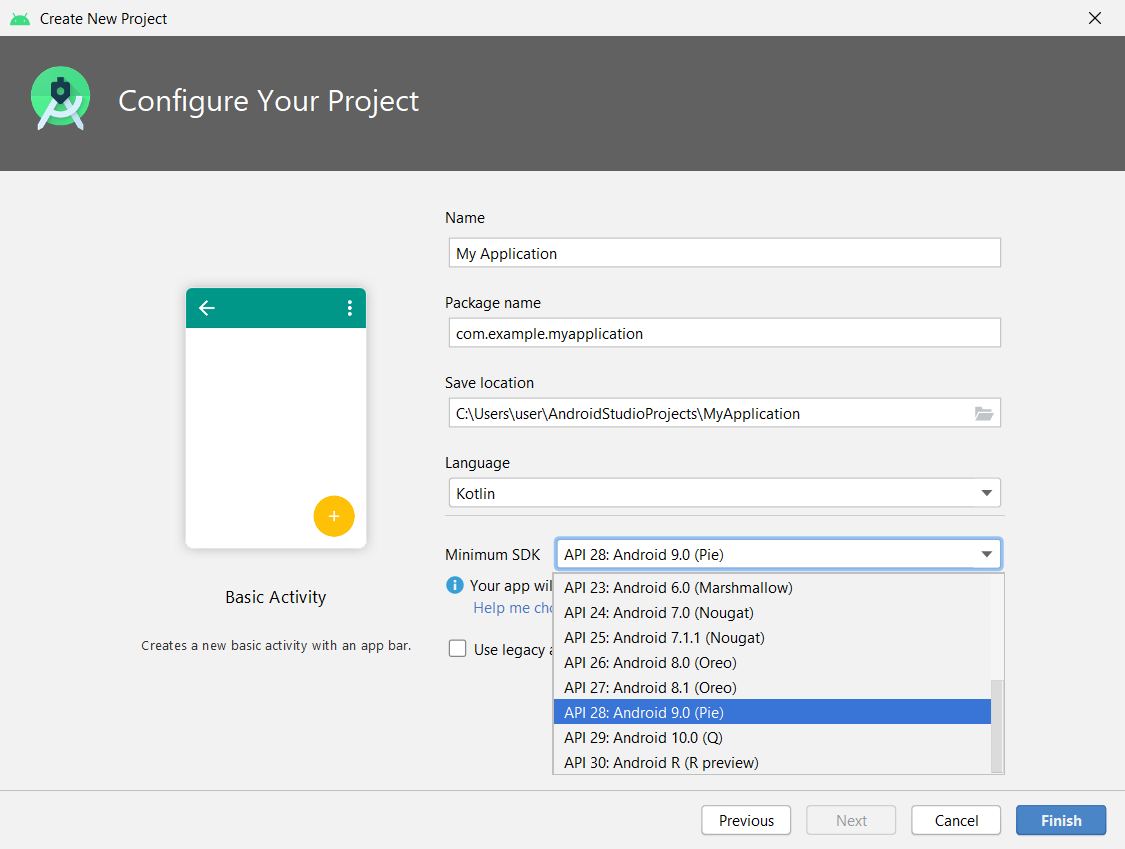Click the three-dot overflow icon in the preview
The width and height of the screenshot is (1125, 849).
[349, 308]
